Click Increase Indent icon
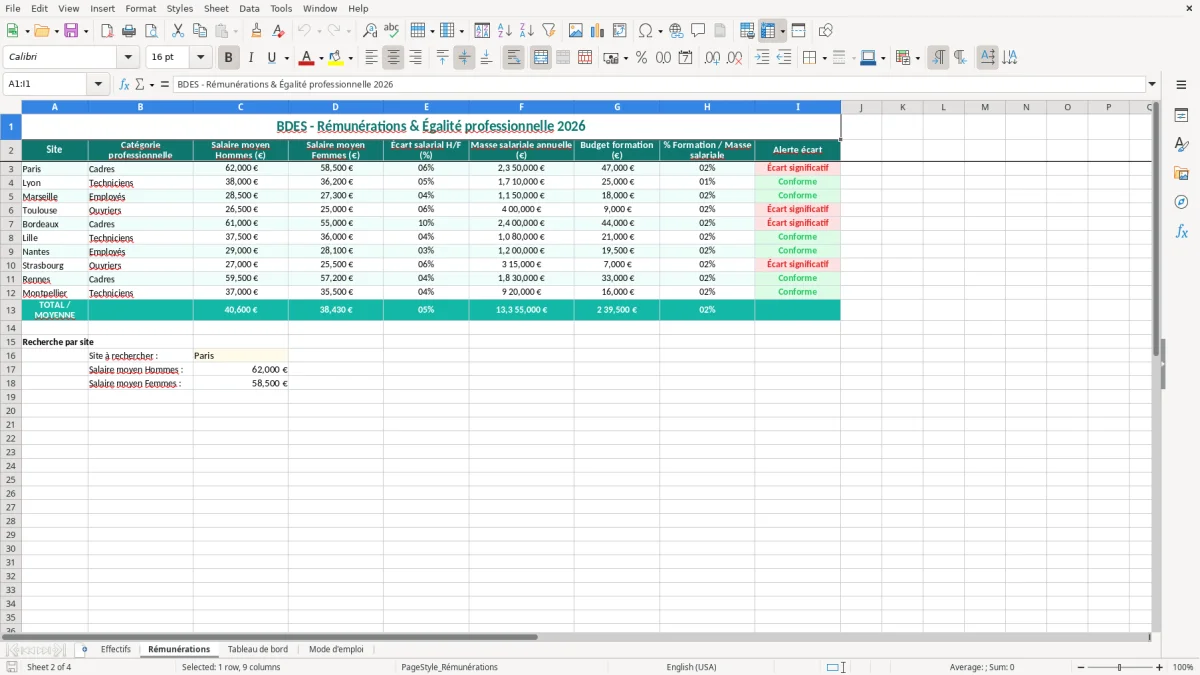Image resolution: width=1200 pixels, height=675 pixels. [762, 58]
